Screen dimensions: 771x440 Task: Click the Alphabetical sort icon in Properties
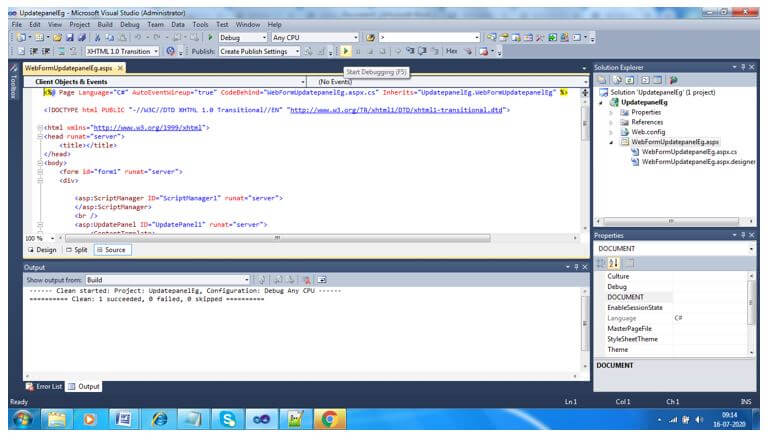[613, 263]
